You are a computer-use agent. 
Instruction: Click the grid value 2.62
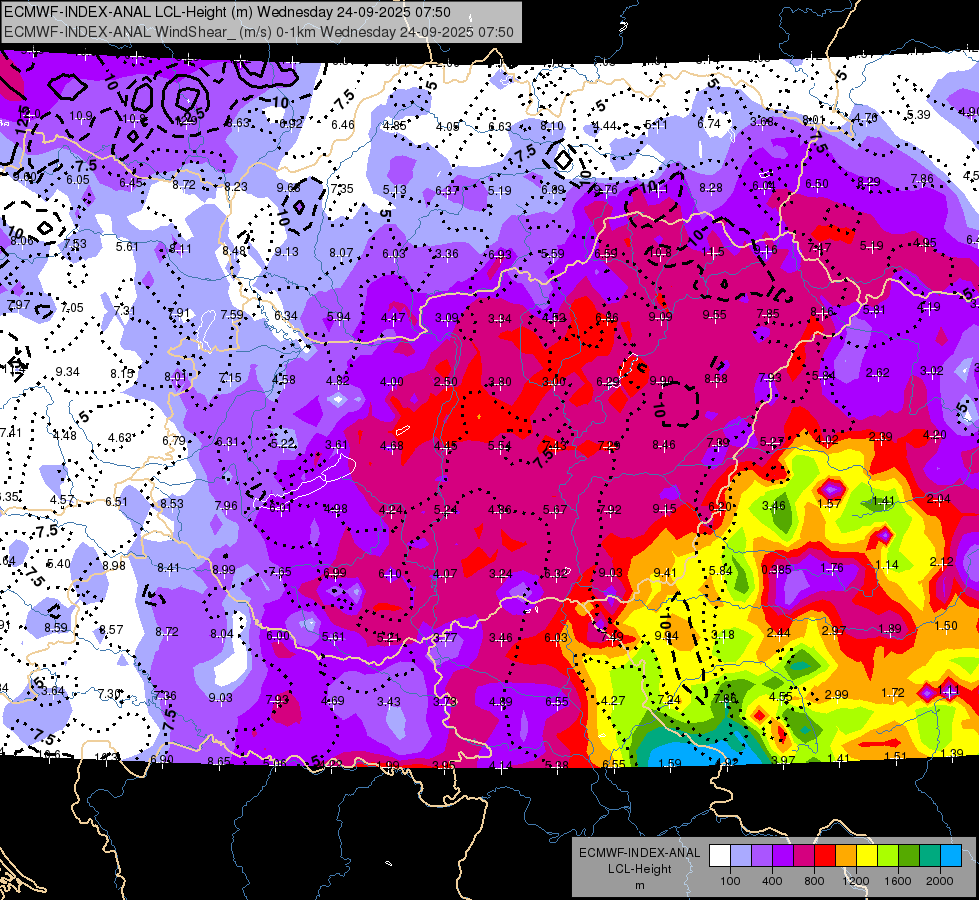click(878, 373)
